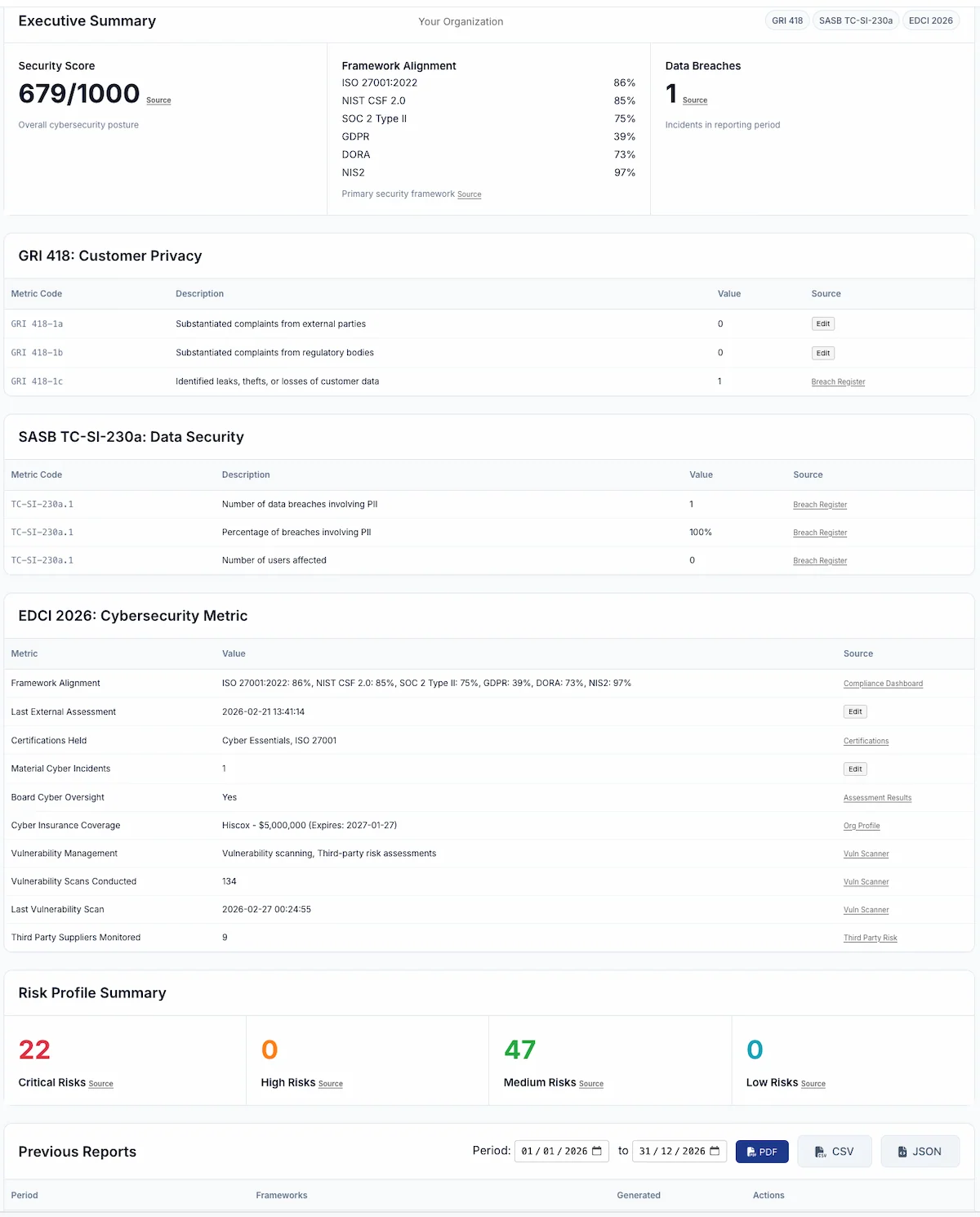Open Assessment Results for Board Cyber Oversight
The height and width of the screenshot is (1217, 980).
(x=877, y=798)
